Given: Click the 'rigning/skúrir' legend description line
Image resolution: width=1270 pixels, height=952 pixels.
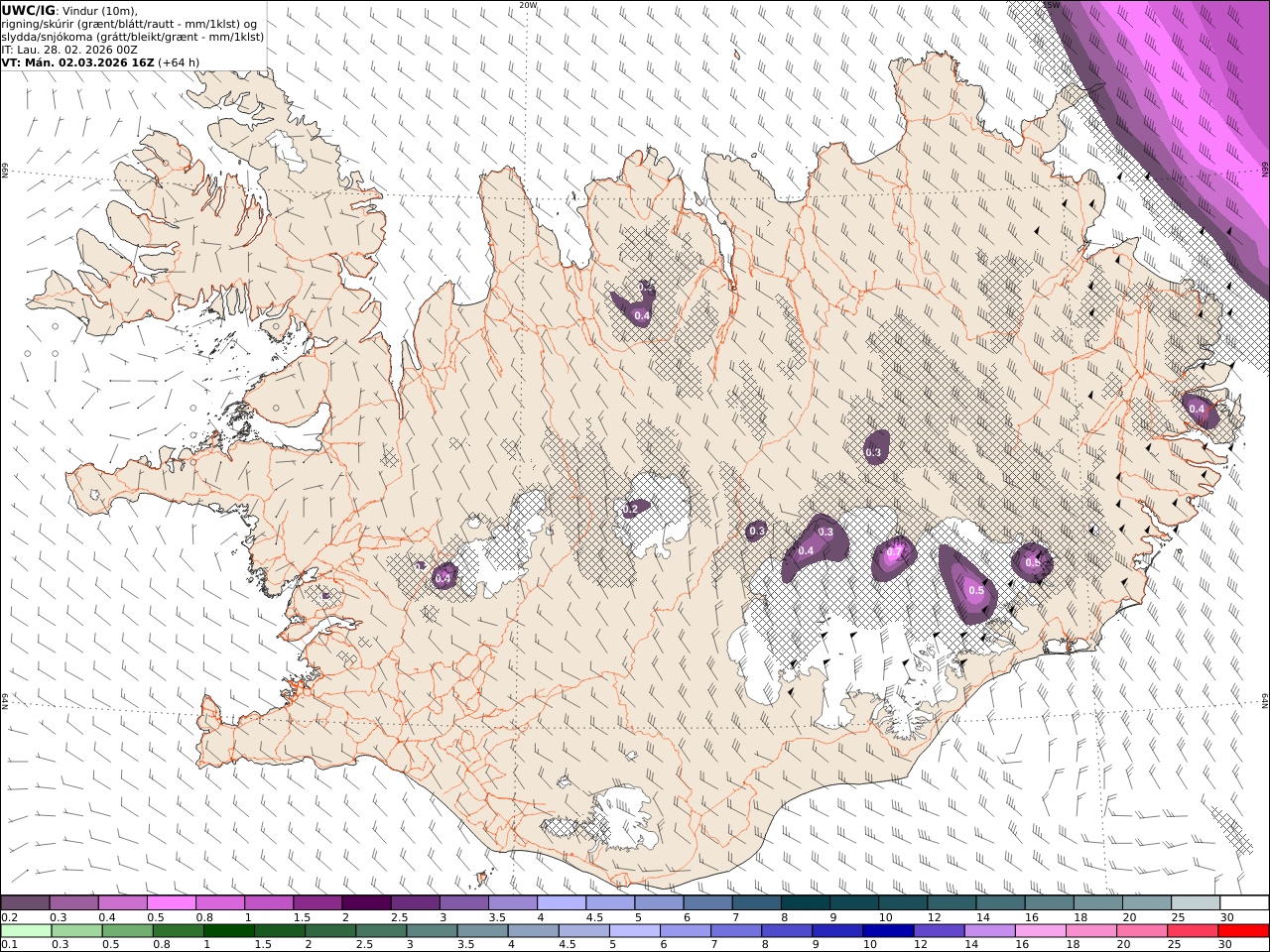Looking at the screenshot, I should [129, 23].
